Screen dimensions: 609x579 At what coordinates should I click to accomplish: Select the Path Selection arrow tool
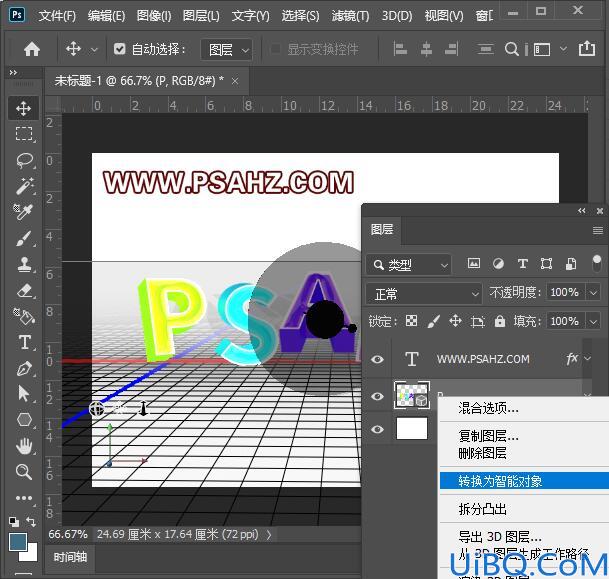click(24, 394)
